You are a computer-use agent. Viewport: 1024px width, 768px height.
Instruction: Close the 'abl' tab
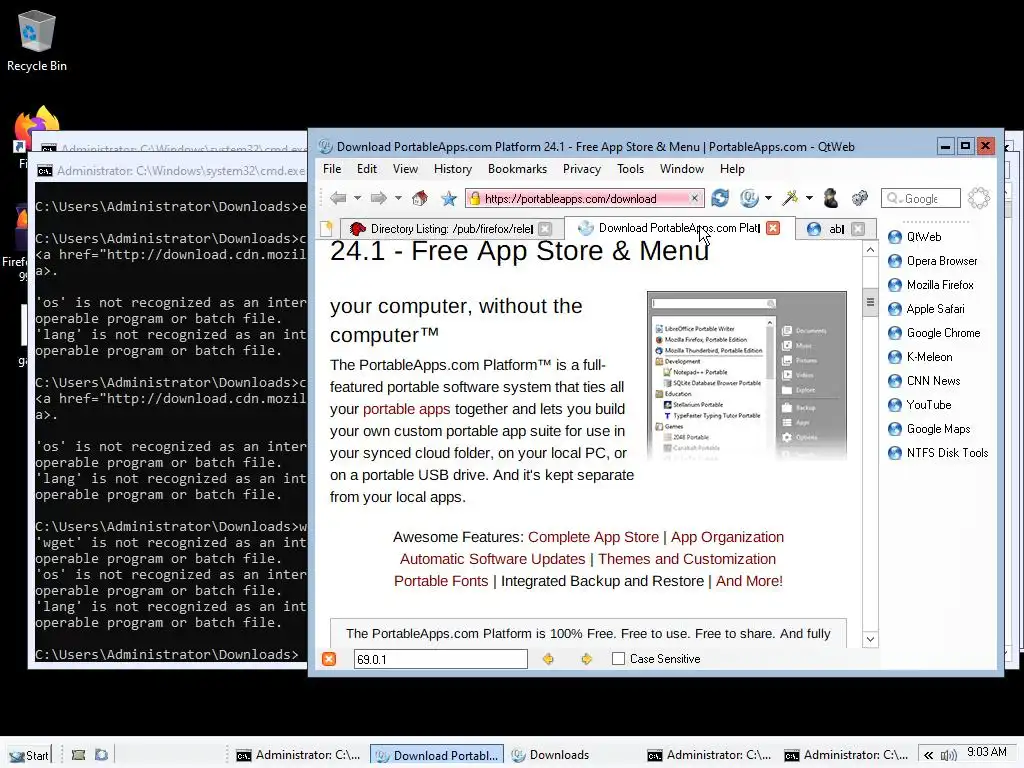tap(858, 229)
